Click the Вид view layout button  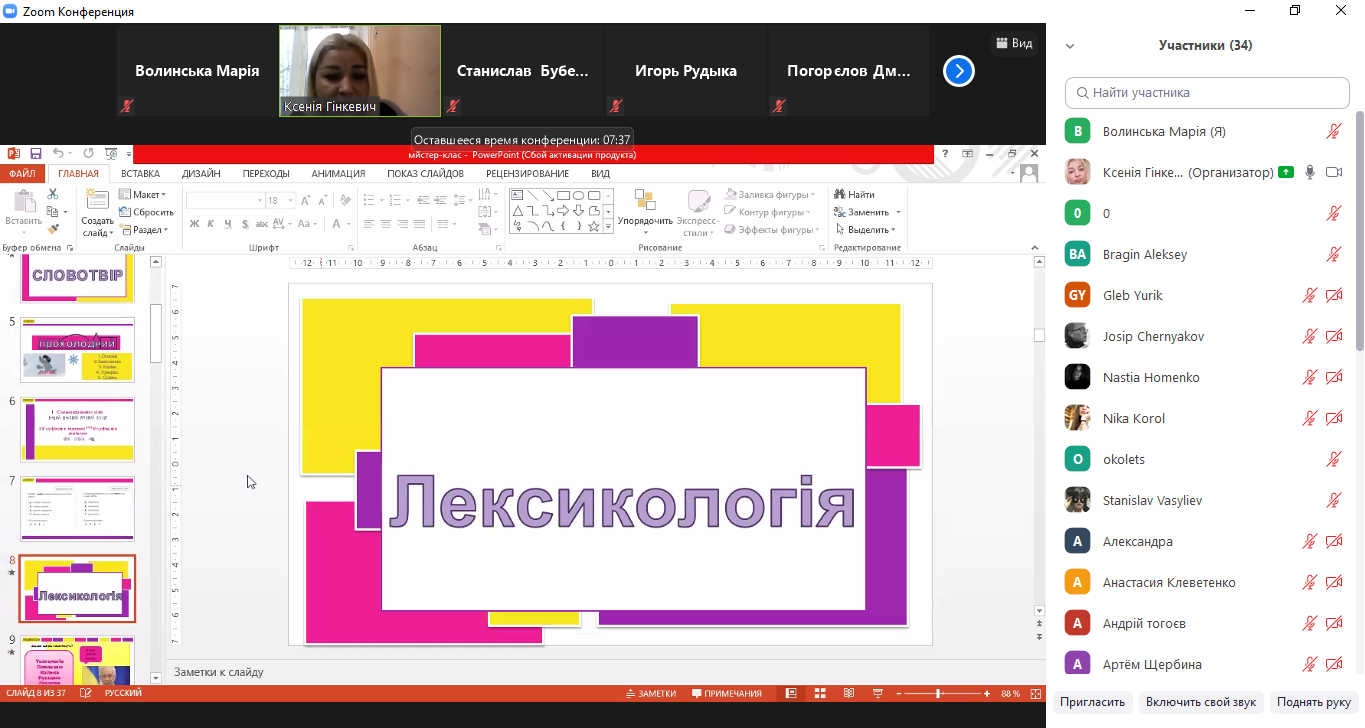coord(1013,43)
